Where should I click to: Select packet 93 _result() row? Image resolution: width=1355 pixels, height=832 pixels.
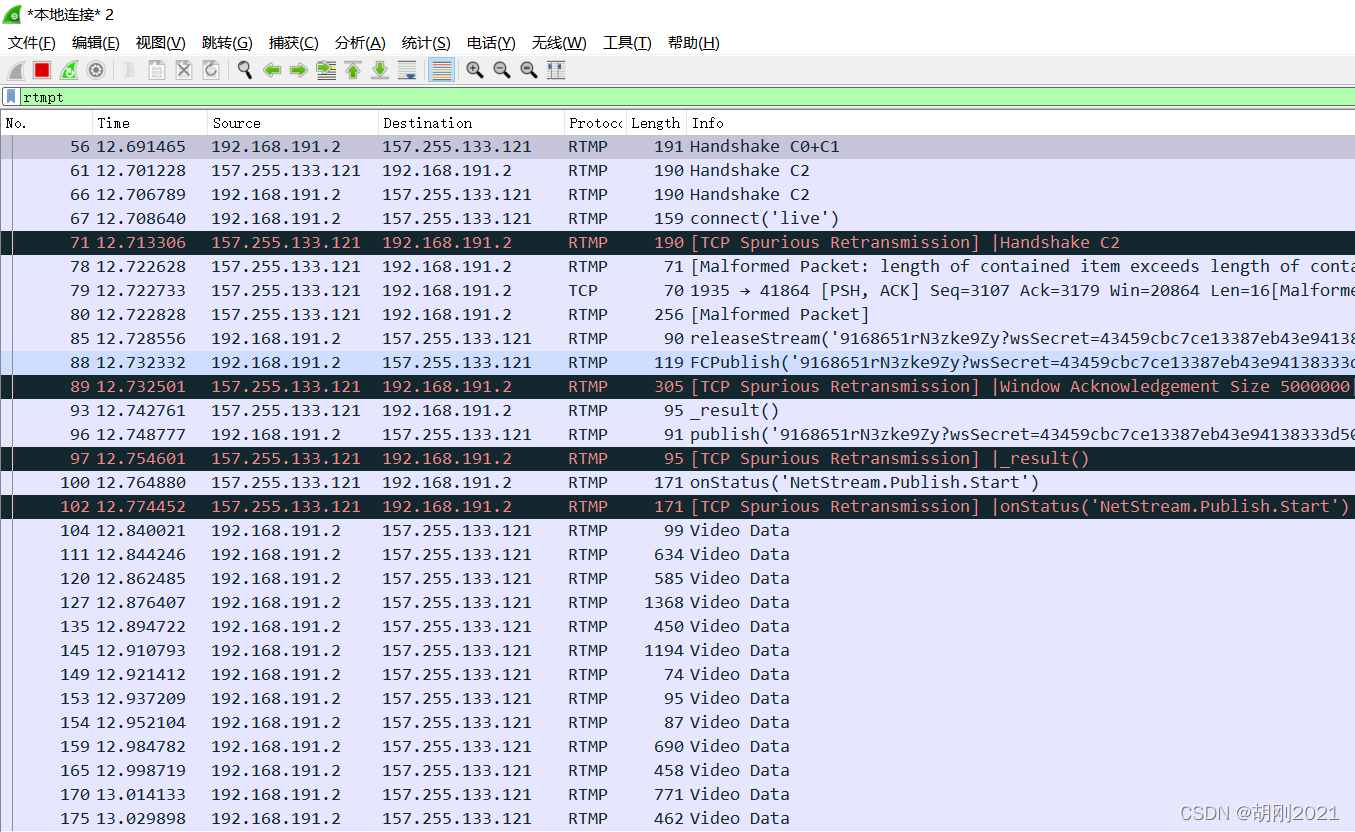pyautogui.click(x=677, y=411)
